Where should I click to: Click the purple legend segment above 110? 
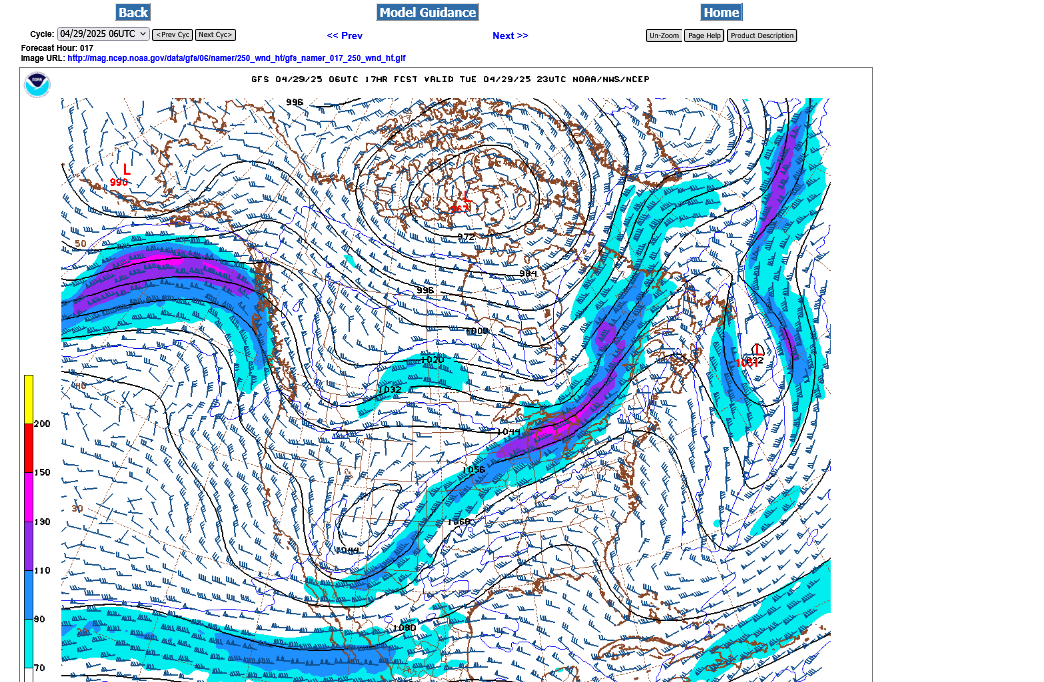click(29, 546)
